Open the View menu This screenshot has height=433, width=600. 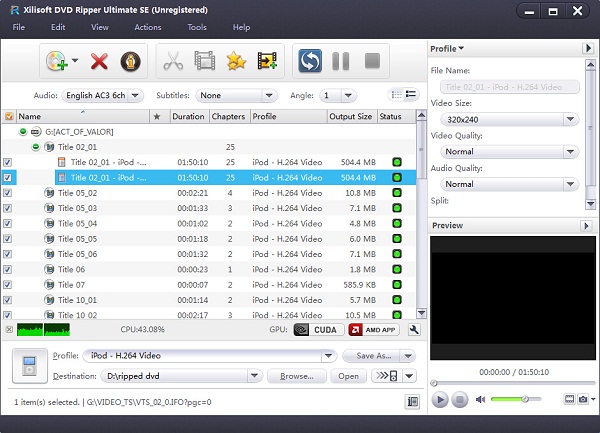[99, 27]
